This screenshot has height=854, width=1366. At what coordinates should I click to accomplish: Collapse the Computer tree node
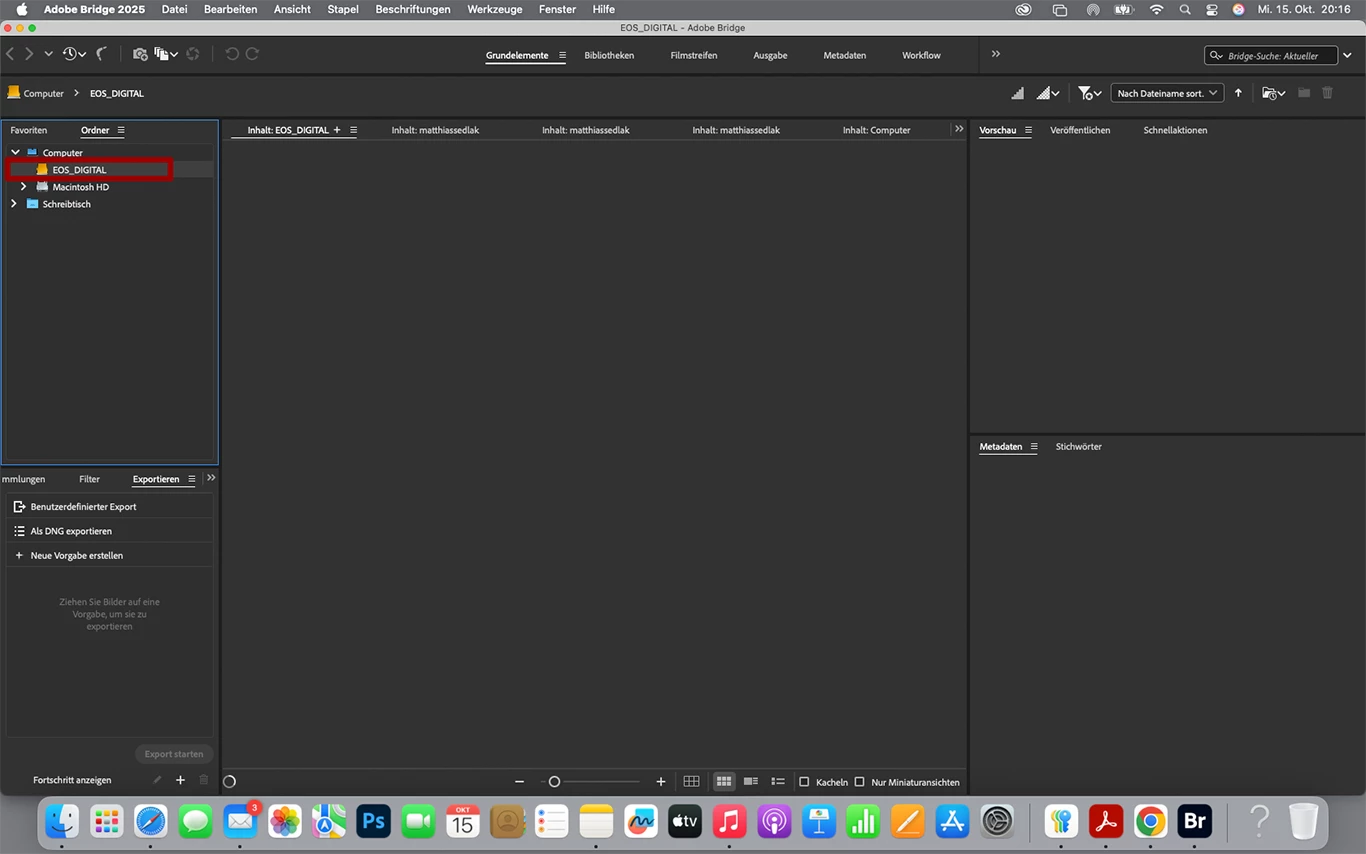(15, 152)
